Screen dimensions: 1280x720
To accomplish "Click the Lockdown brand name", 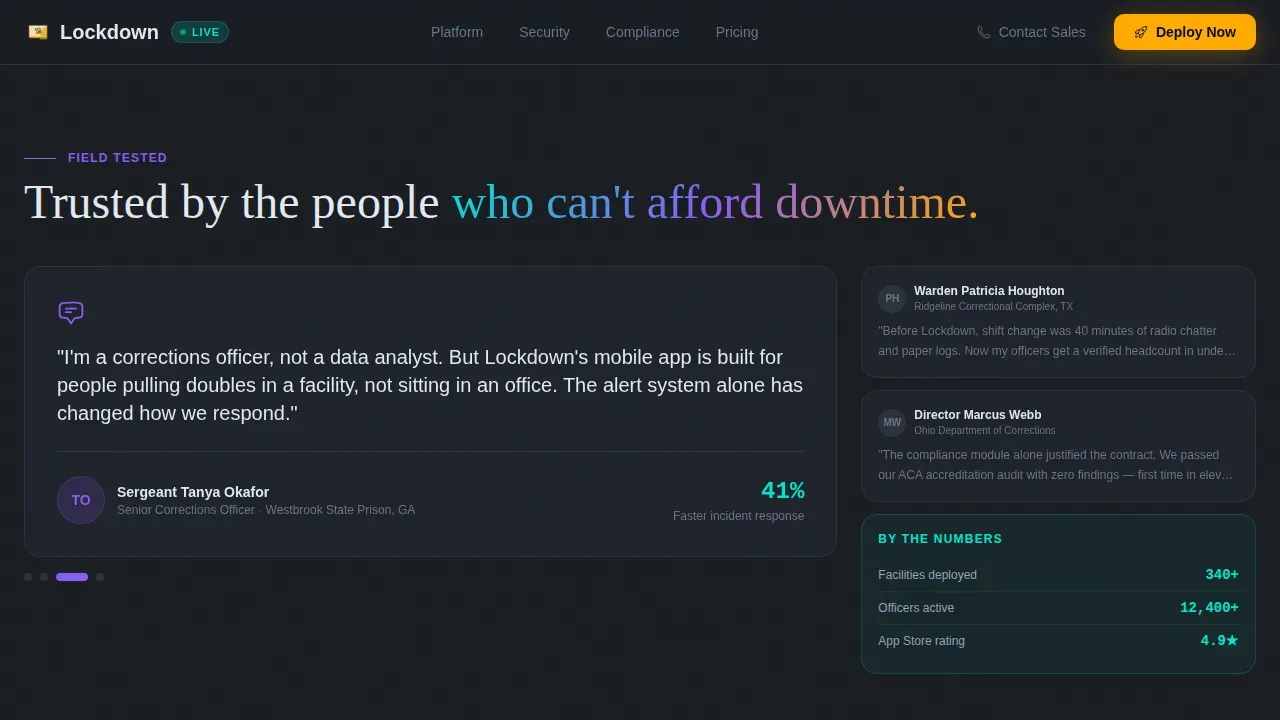I will coord(109,32).
